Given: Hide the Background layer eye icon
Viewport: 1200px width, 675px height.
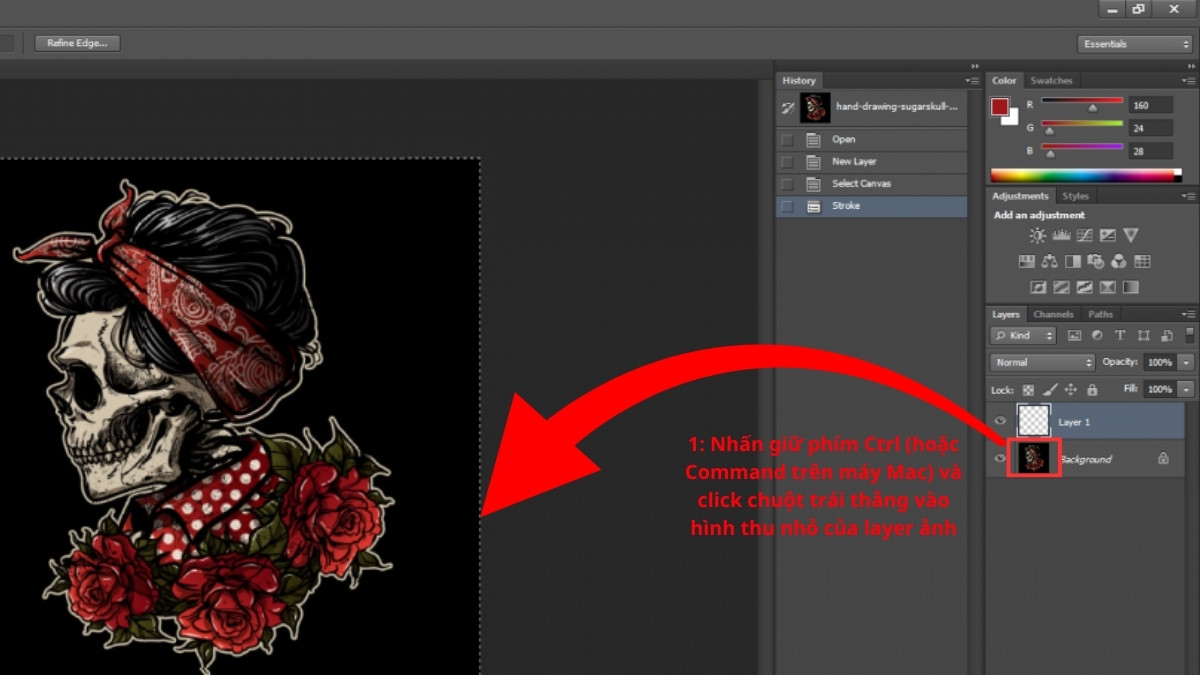Looking at the screenshot, I should [1001, 458].
